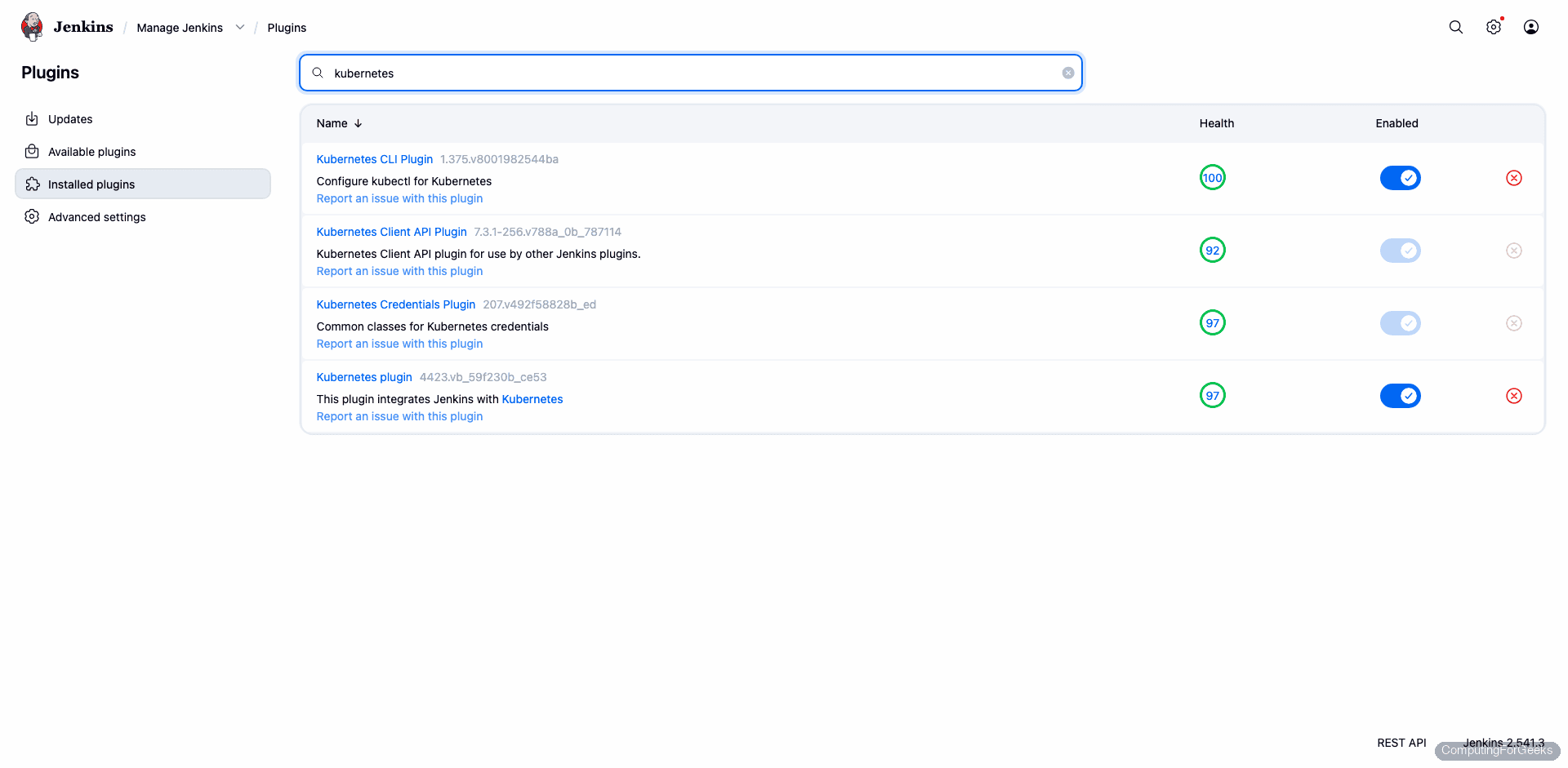Click Plugins in the breadcrumb
This screenshot has height=768, width=1568.
[x=287, y=27]
